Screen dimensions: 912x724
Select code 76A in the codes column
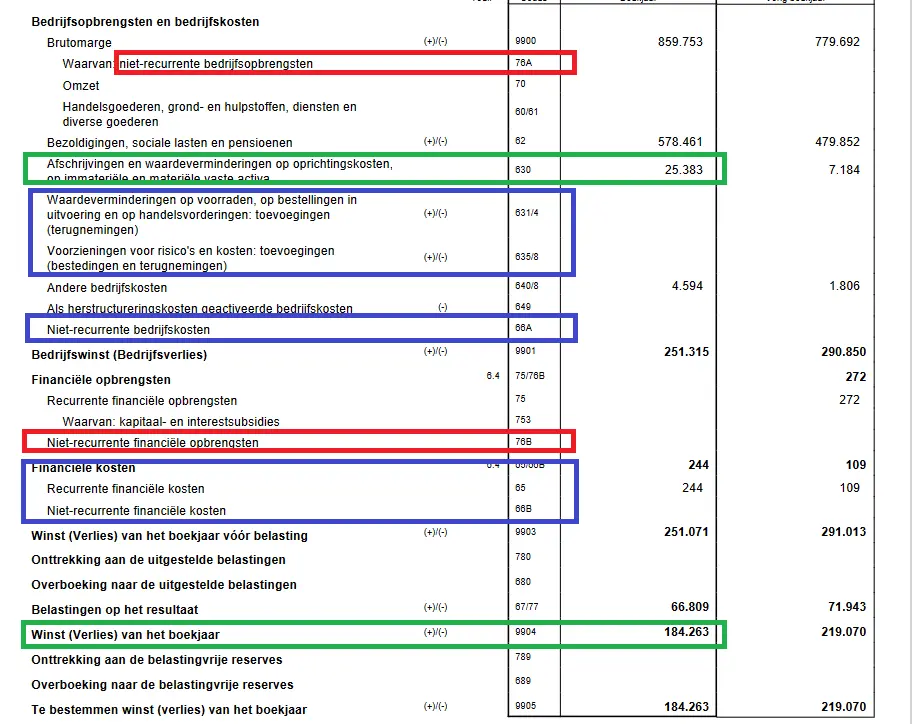tap(523, 64)
